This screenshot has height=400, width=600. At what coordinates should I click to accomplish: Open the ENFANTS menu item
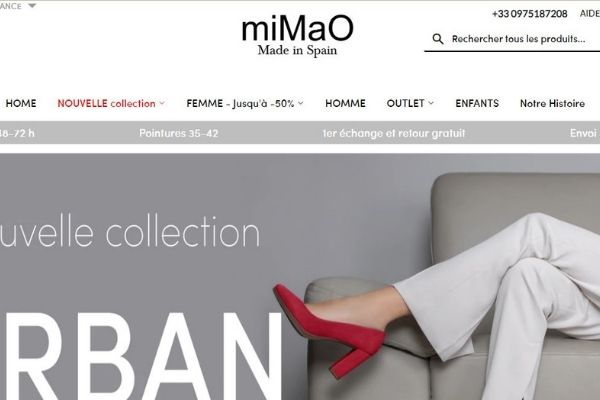click(x=477, y=103)
